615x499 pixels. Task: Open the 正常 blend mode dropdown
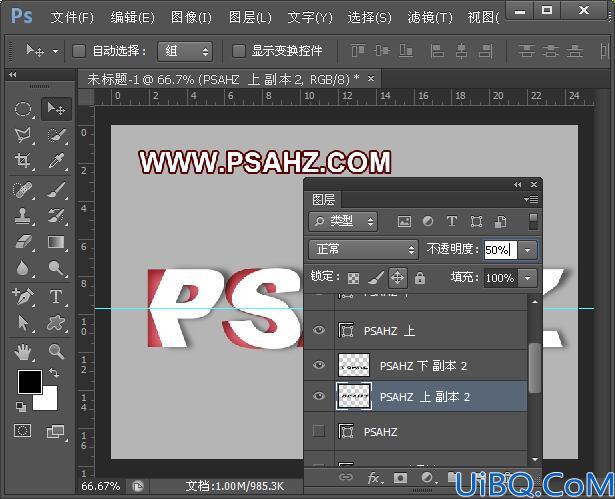click(x=363, y=250)
